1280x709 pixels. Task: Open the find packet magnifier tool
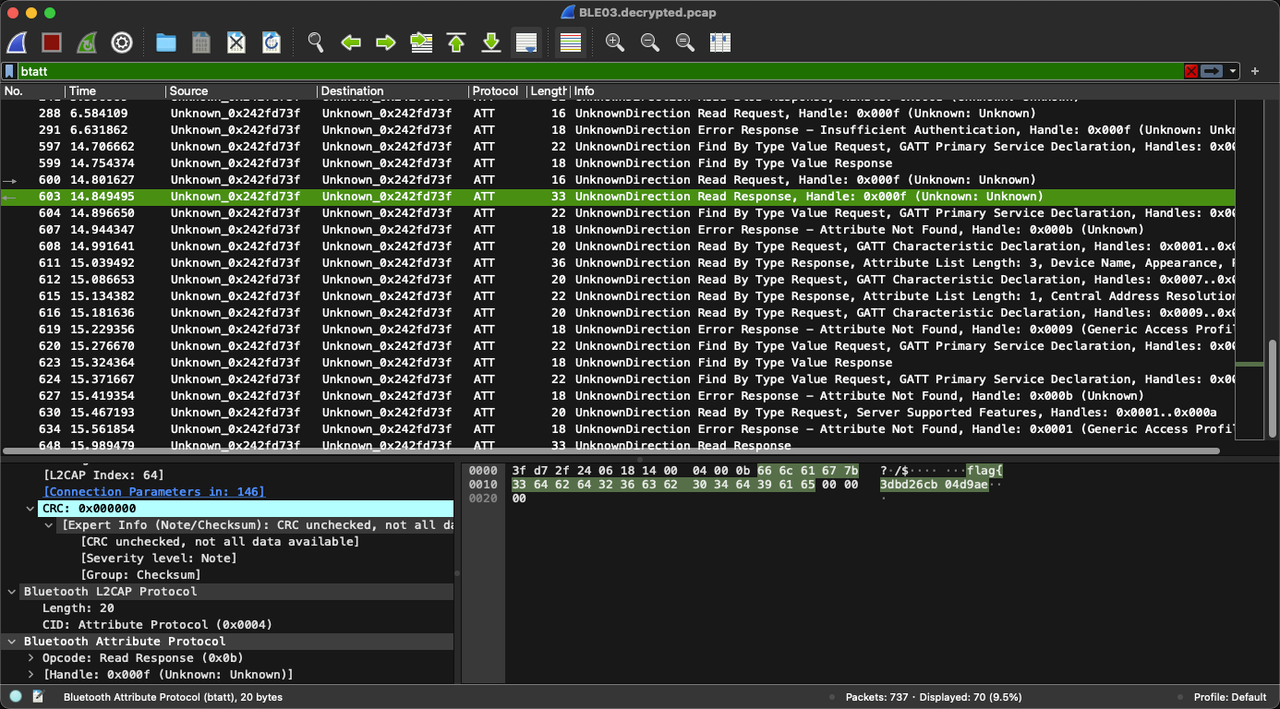tap(316, 42)
